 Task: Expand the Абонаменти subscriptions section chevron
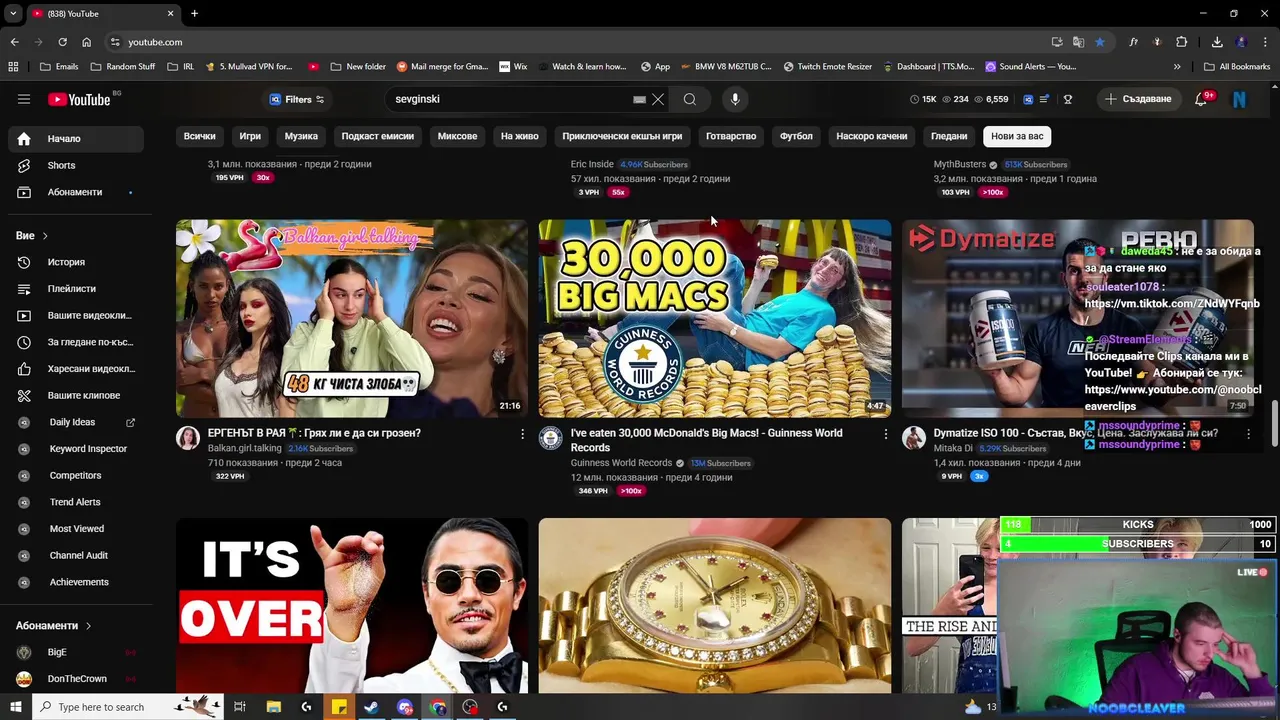point(88,626)
